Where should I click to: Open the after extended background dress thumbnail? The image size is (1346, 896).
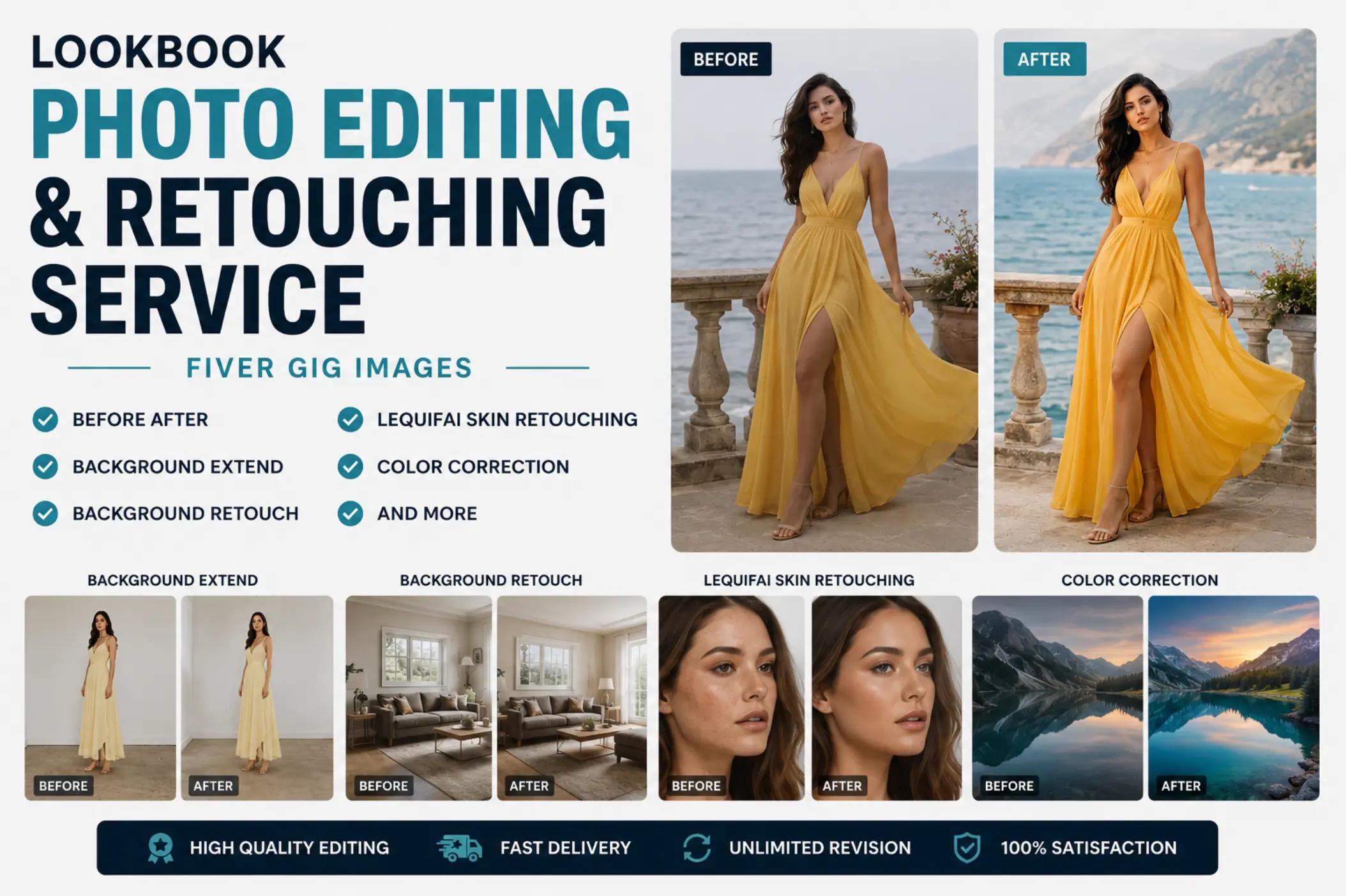[257, 698]
